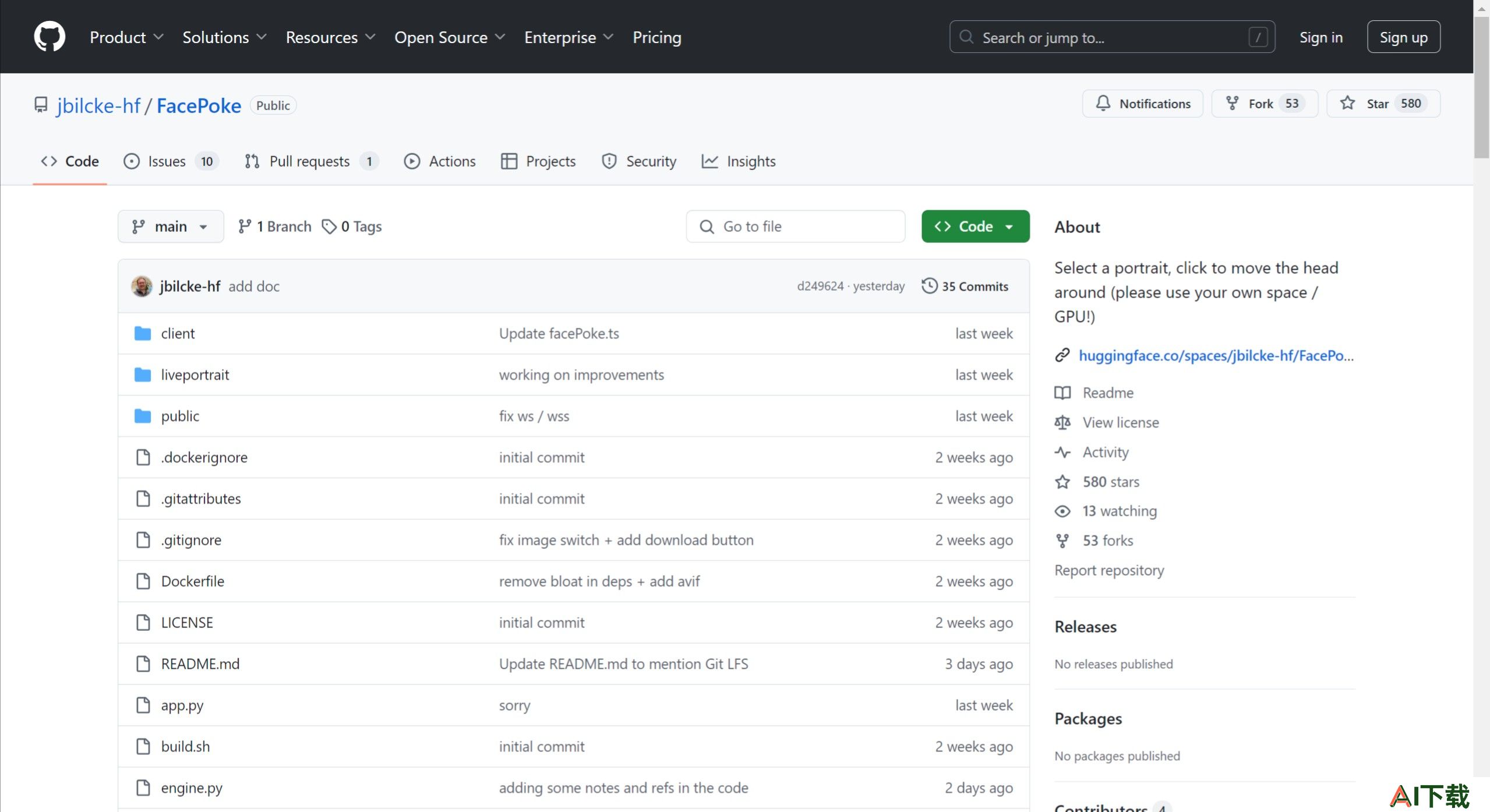Star the FacePoke repository

(x=1383, y=103)
